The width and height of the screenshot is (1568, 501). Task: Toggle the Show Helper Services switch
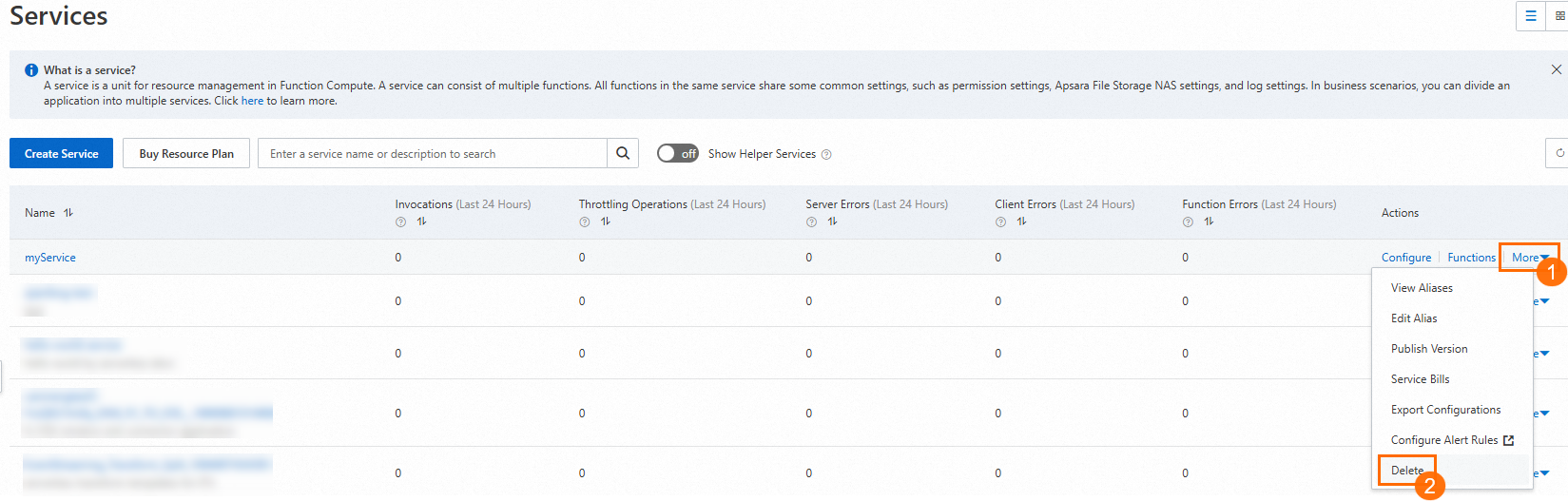tap(678, 153)
